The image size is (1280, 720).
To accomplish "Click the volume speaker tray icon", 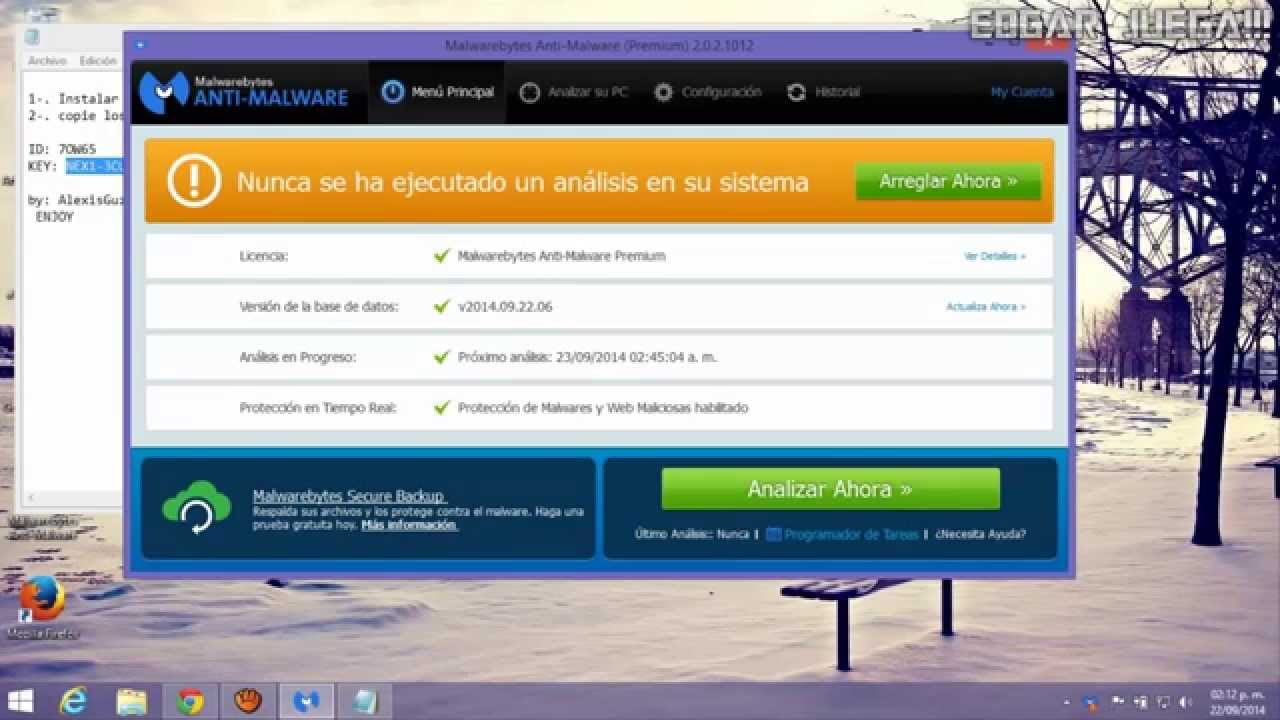I will coord(1187,702).
